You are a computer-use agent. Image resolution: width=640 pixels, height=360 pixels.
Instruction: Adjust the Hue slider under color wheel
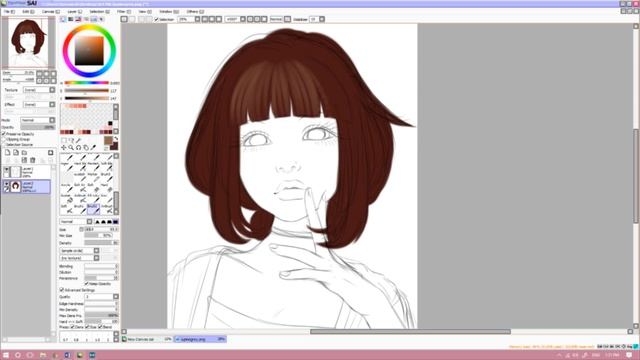[x=86, y=83]
